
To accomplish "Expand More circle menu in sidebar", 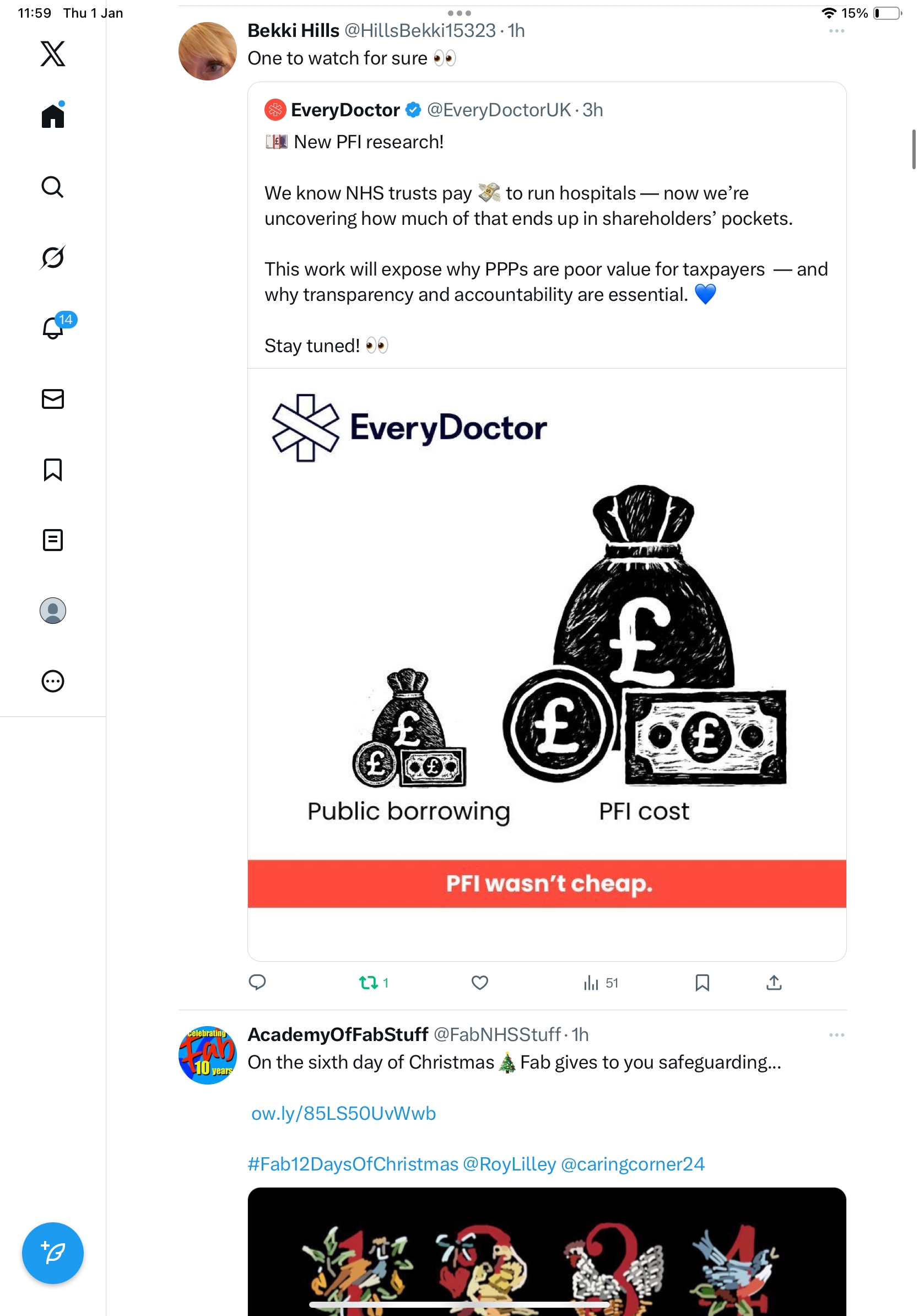I will click(x=53, y=681).
